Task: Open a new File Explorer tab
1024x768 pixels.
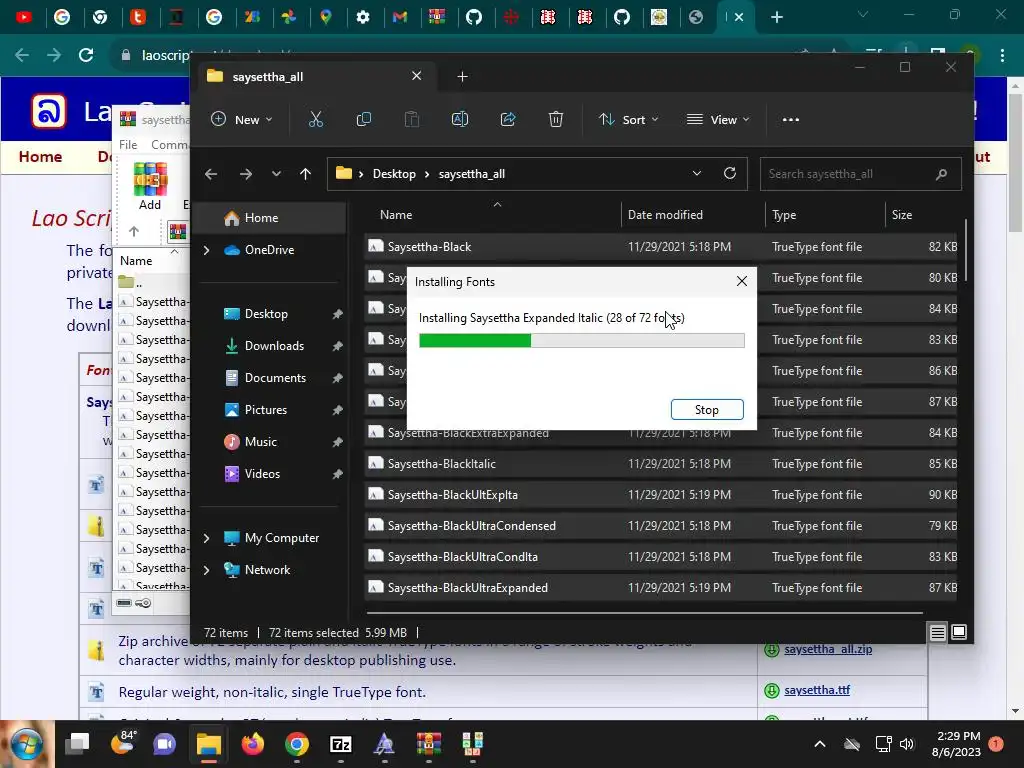Action: click(x=462, y=76)
